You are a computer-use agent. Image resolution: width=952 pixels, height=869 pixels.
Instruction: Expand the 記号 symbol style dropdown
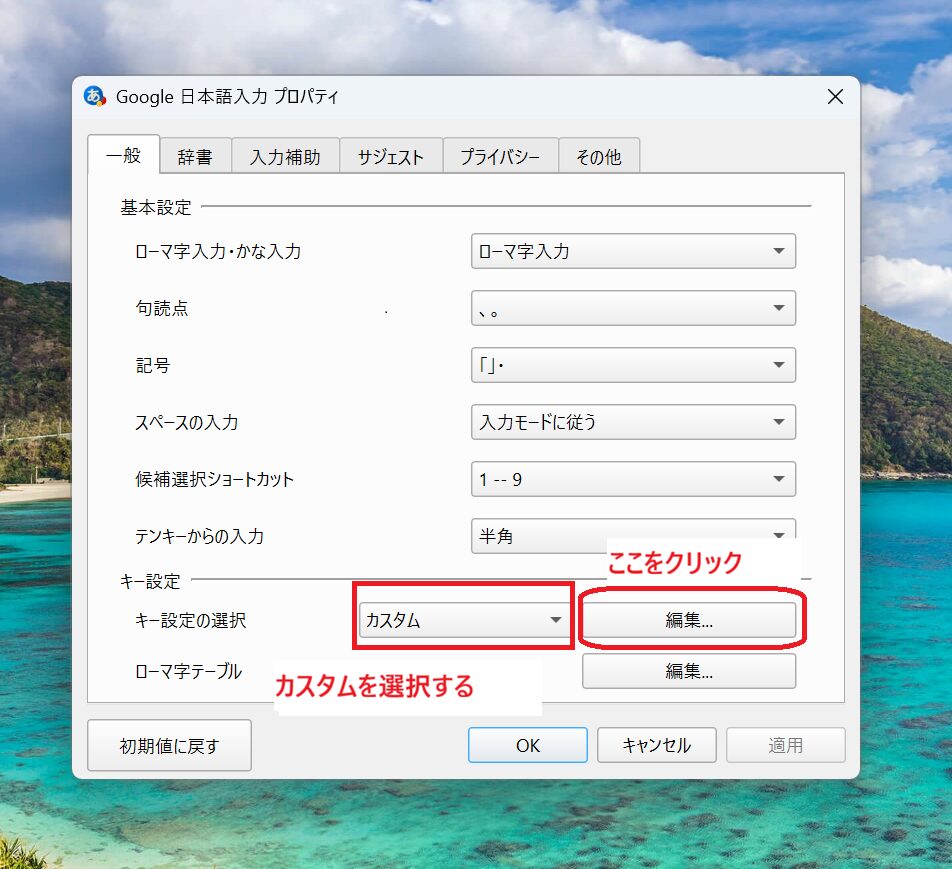(x=633, y=365)
